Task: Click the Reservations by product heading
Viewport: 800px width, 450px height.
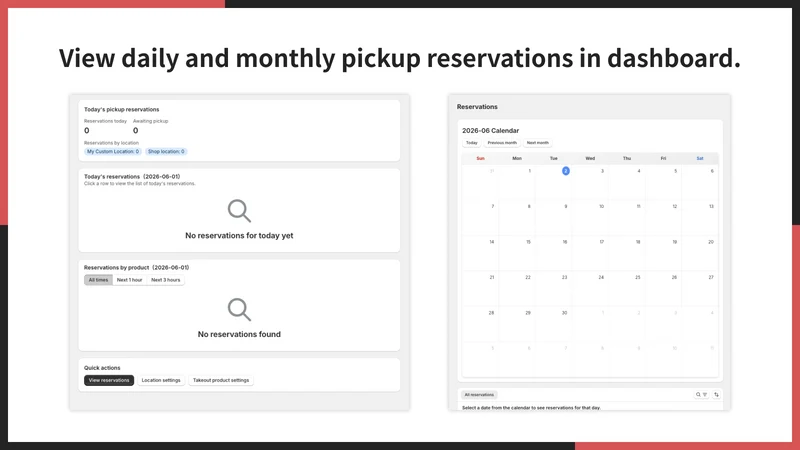Action: [x=136, y=267]
